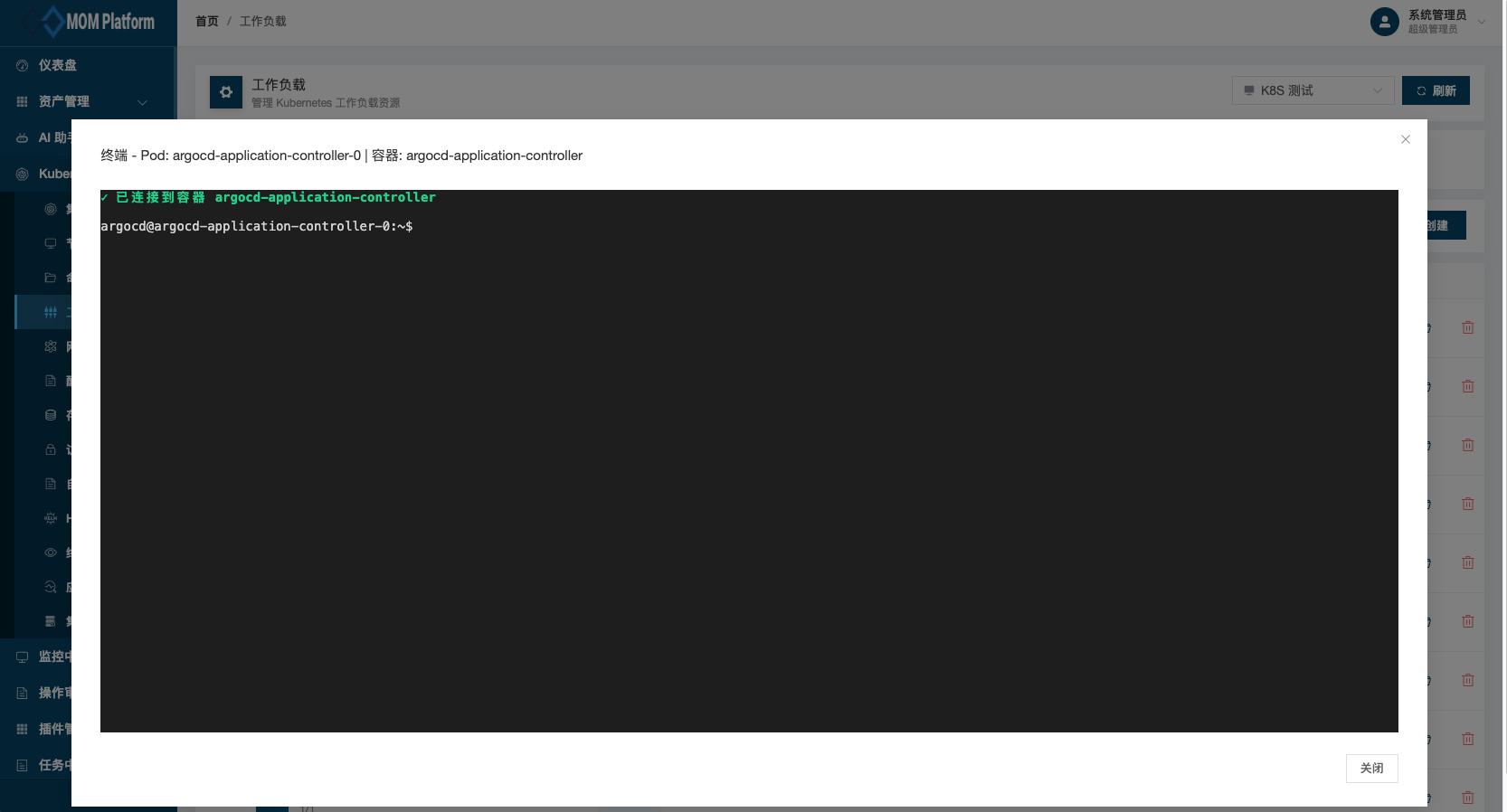Screen dimensions: 1507x812
Task: Select the active sliders icon for 工作负载
Action: (51, 312)
